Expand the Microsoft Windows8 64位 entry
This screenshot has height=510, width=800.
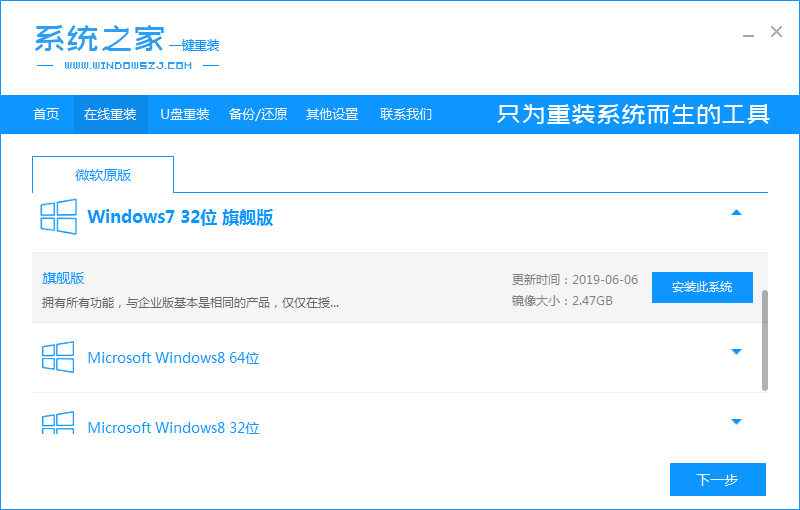(x=736, y=351)
